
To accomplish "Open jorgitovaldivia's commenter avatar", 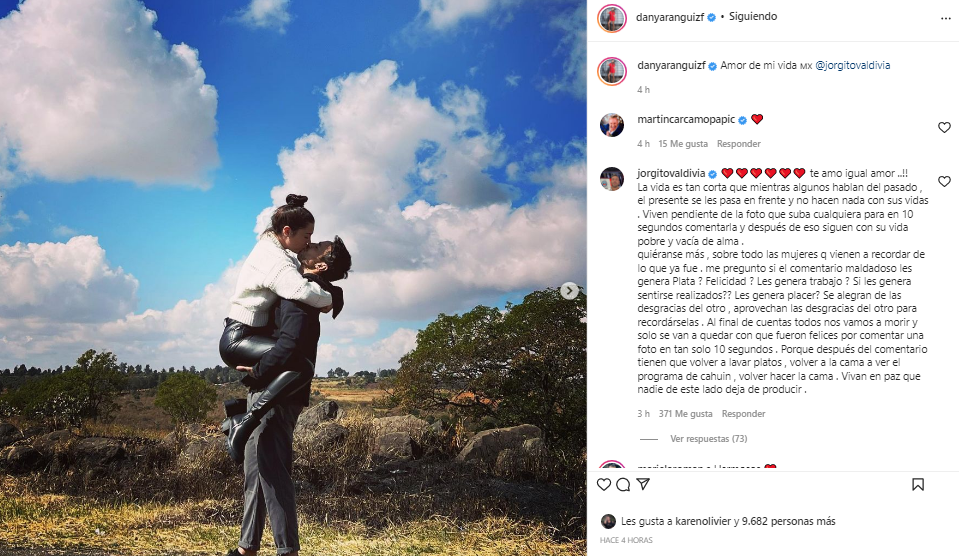I will tap(612, 179).
